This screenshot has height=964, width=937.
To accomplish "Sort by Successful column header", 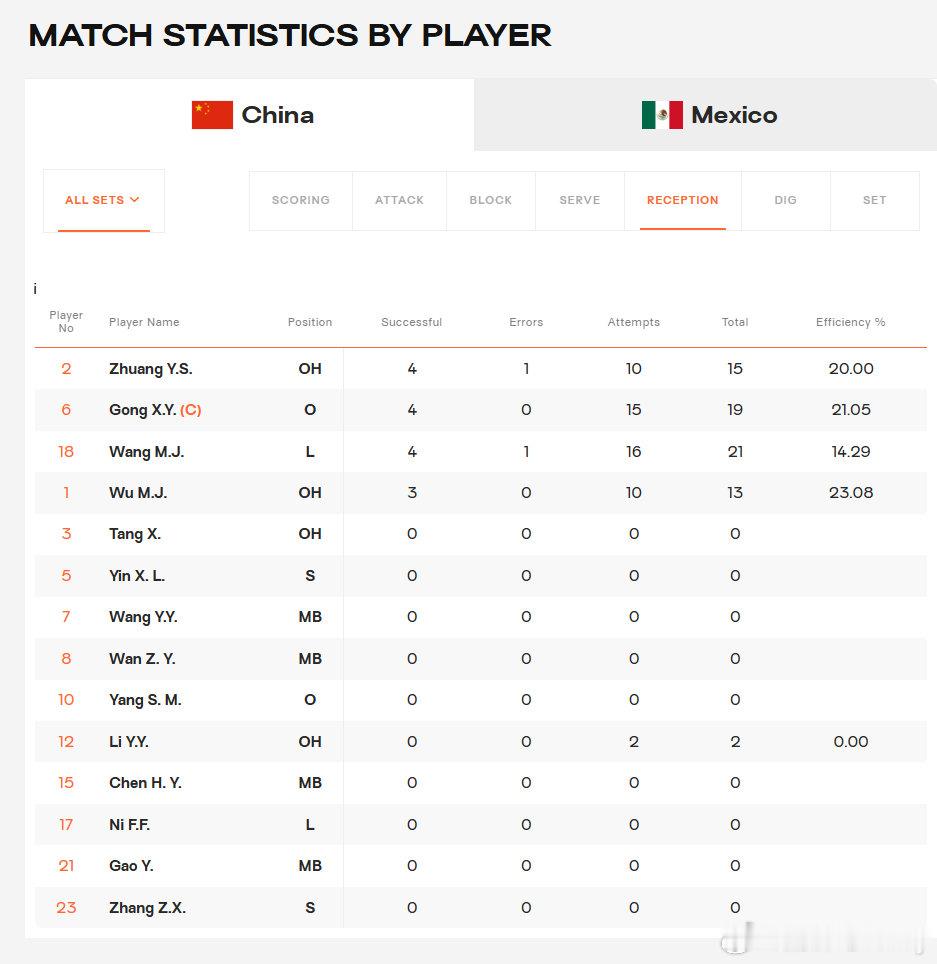I will [411, 322].
